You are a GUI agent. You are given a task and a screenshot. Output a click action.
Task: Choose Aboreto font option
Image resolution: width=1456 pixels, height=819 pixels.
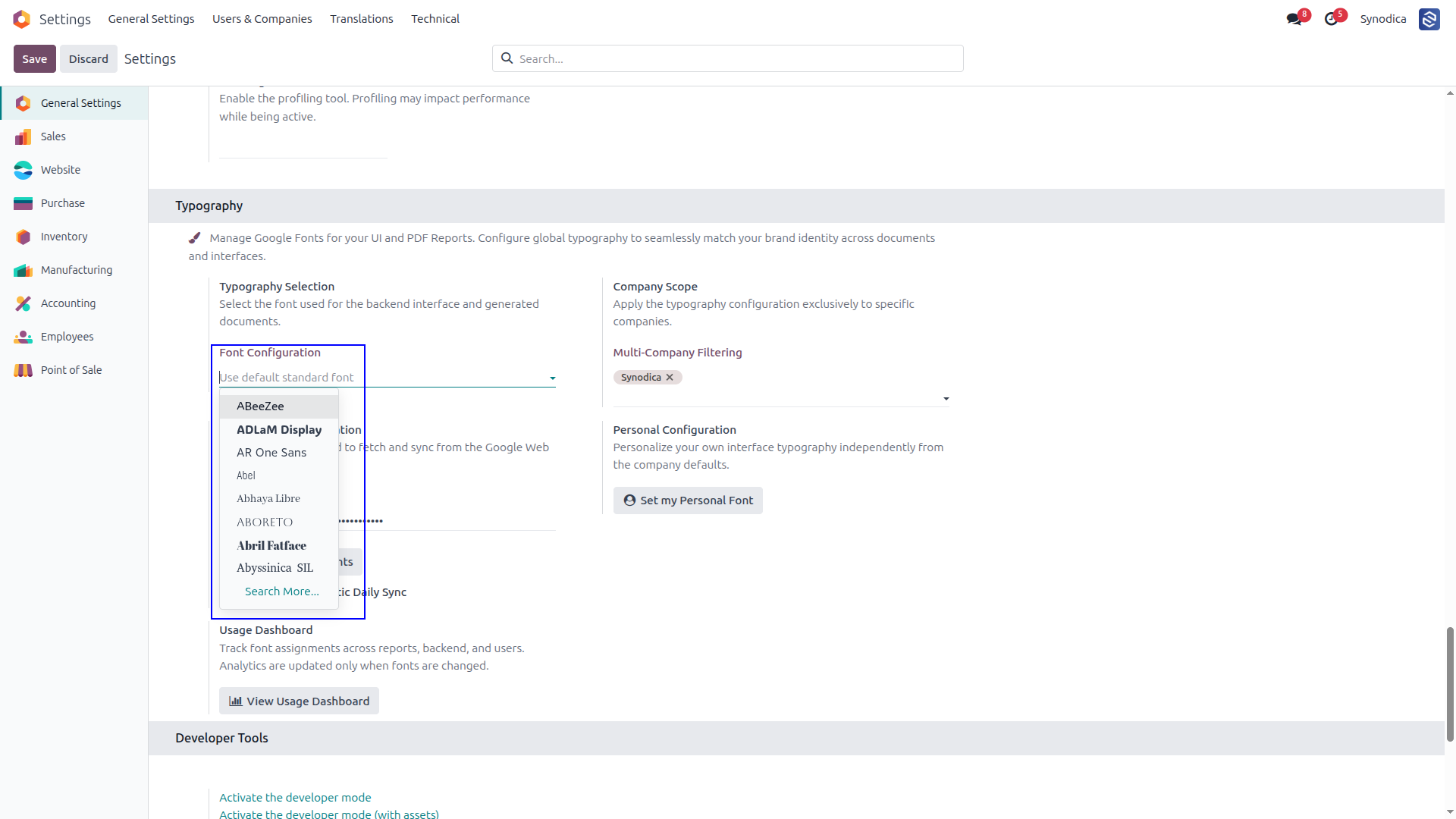[x=279, y=522]
